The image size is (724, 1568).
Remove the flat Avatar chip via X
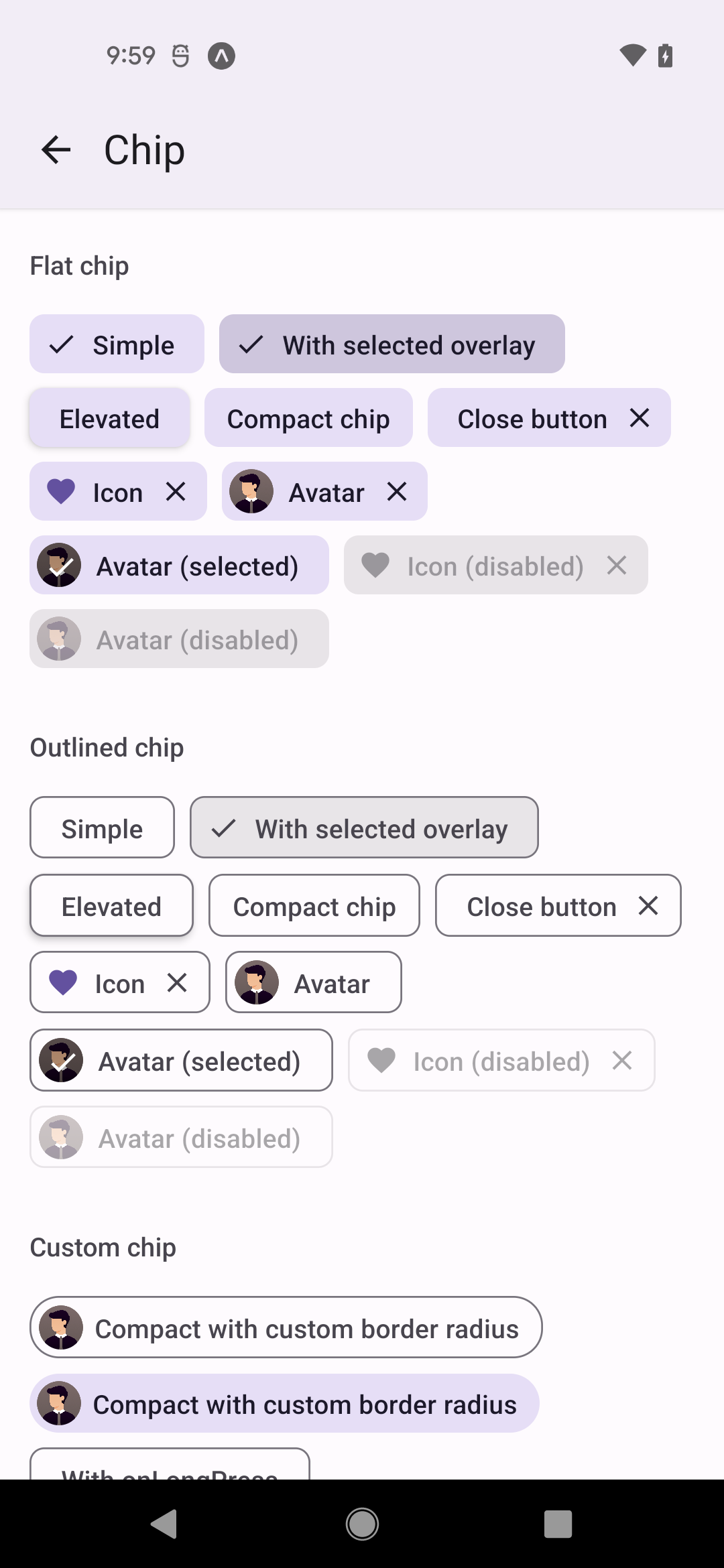(397, 492)
